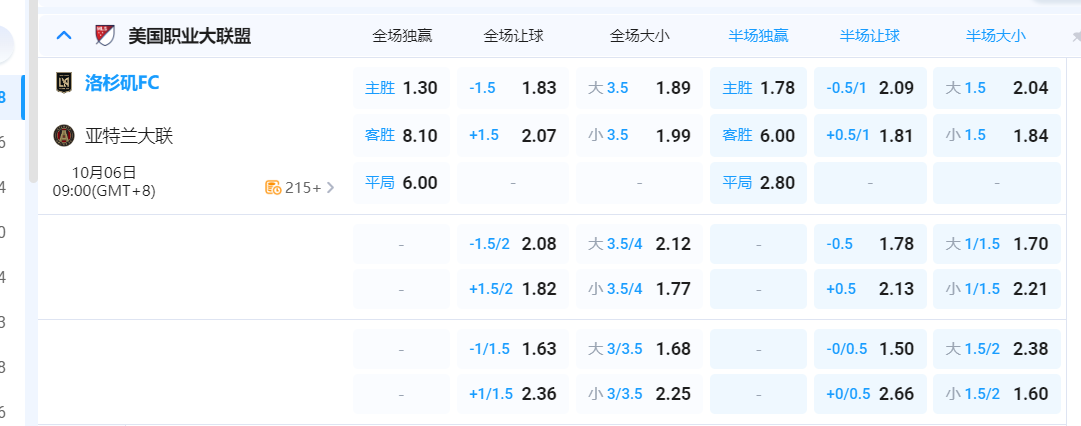Click the 亚特兰大联 team crest
The image size is (1081, 426).
[x=64, y=135]
